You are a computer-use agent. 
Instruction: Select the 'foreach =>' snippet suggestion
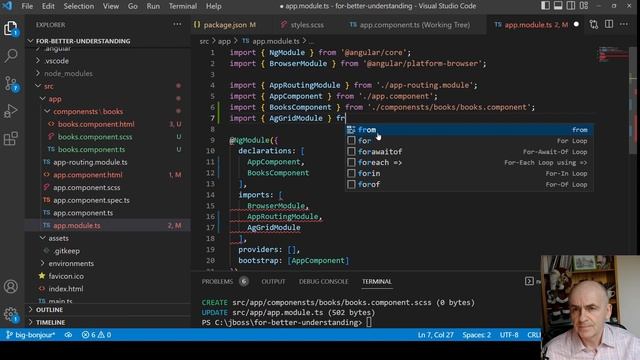click(x=469, y=162)
